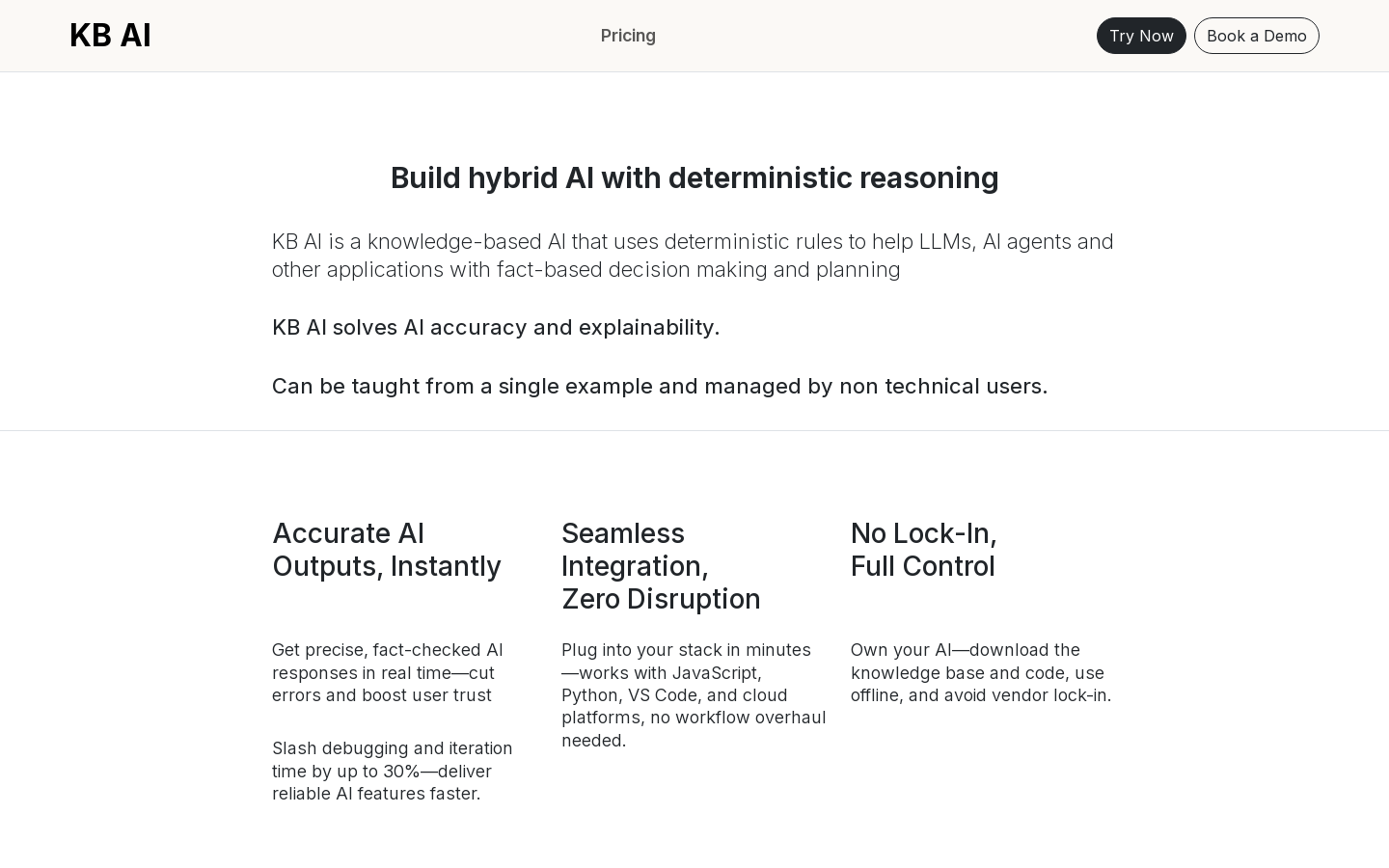1389x868 pixels.
Task: Click the text about precise fact-checked AI responses
Action: click(388, 672)
